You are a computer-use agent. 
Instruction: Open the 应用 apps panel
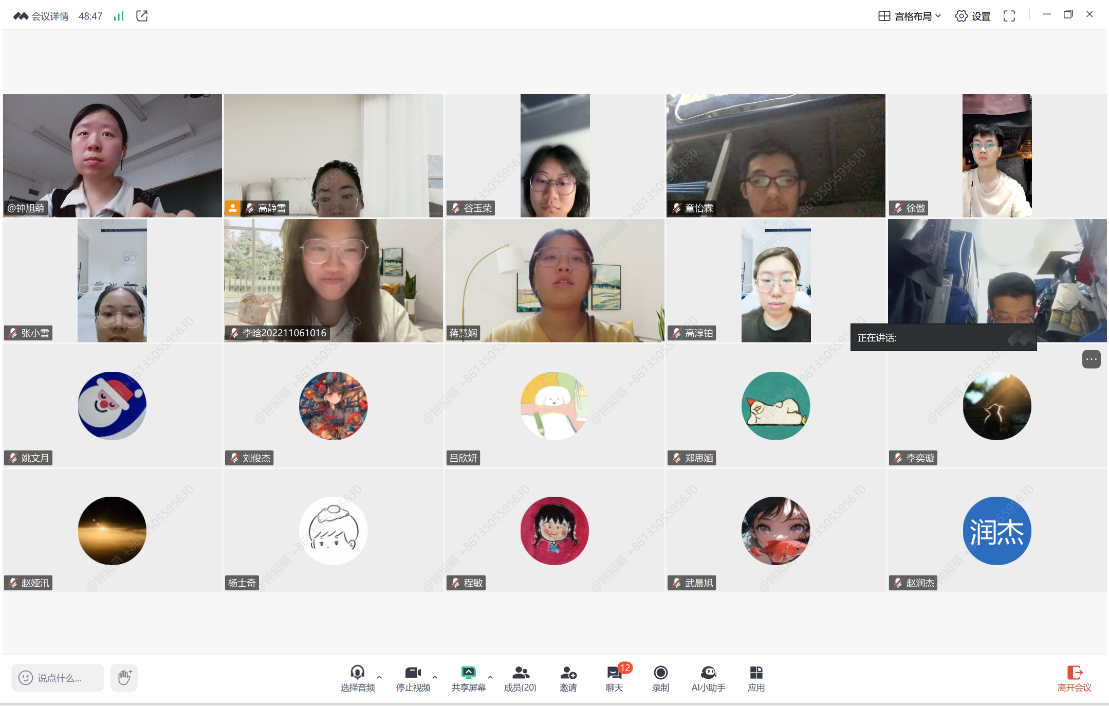pos(756,673)
